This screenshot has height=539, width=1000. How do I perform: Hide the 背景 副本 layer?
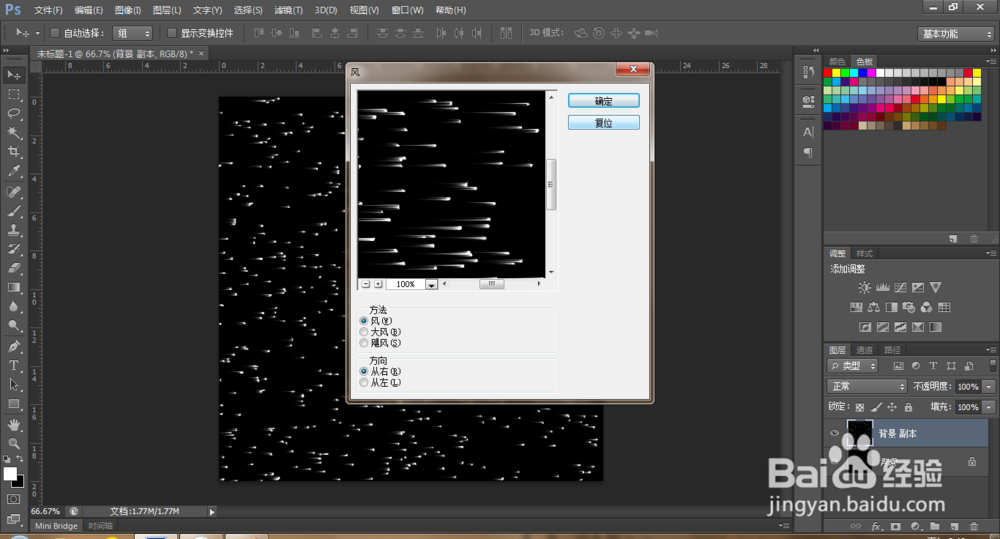tap(834, 433)
